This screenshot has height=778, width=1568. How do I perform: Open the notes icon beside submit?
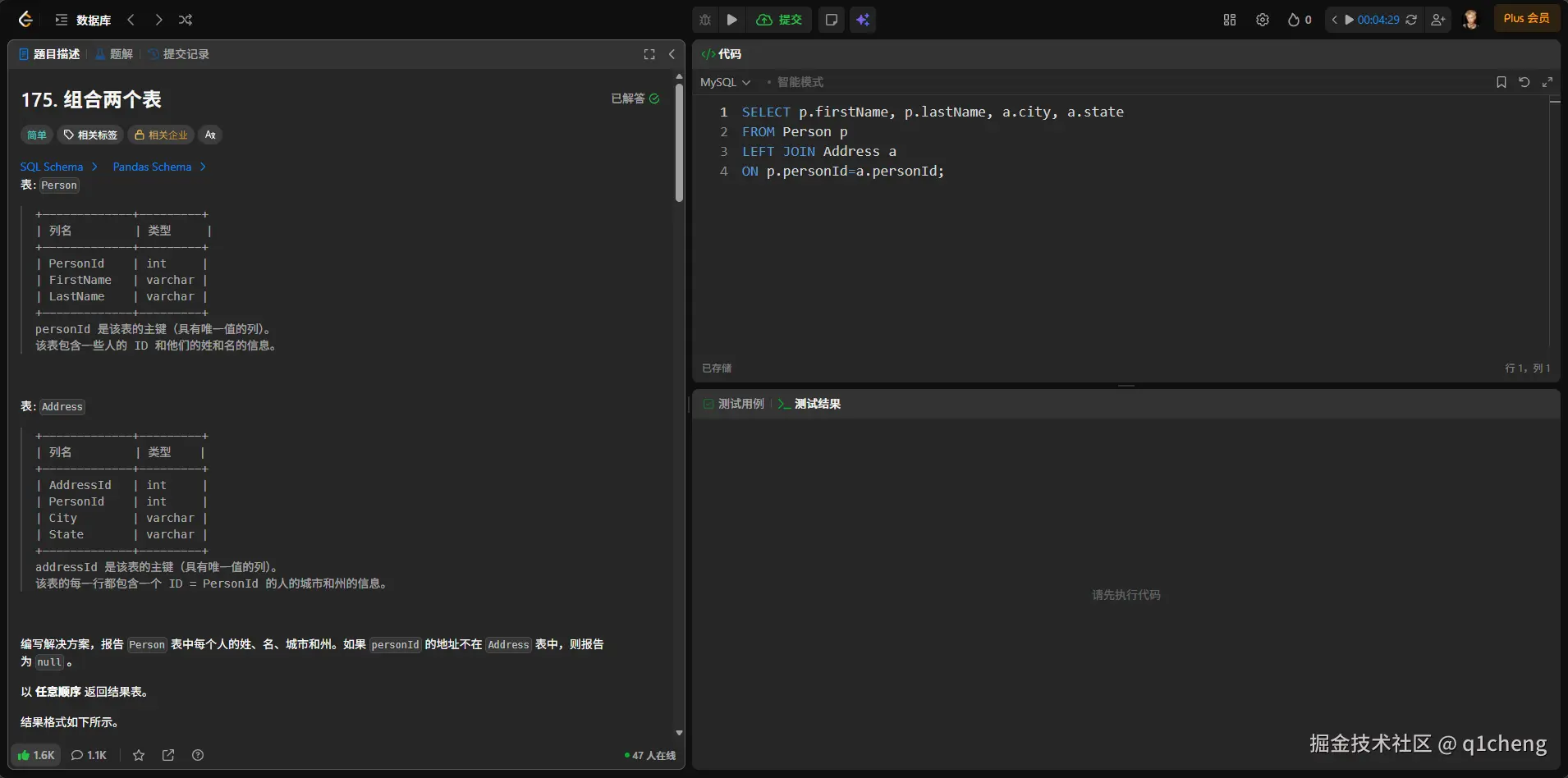pyautogui.click(x=832, y=20)
